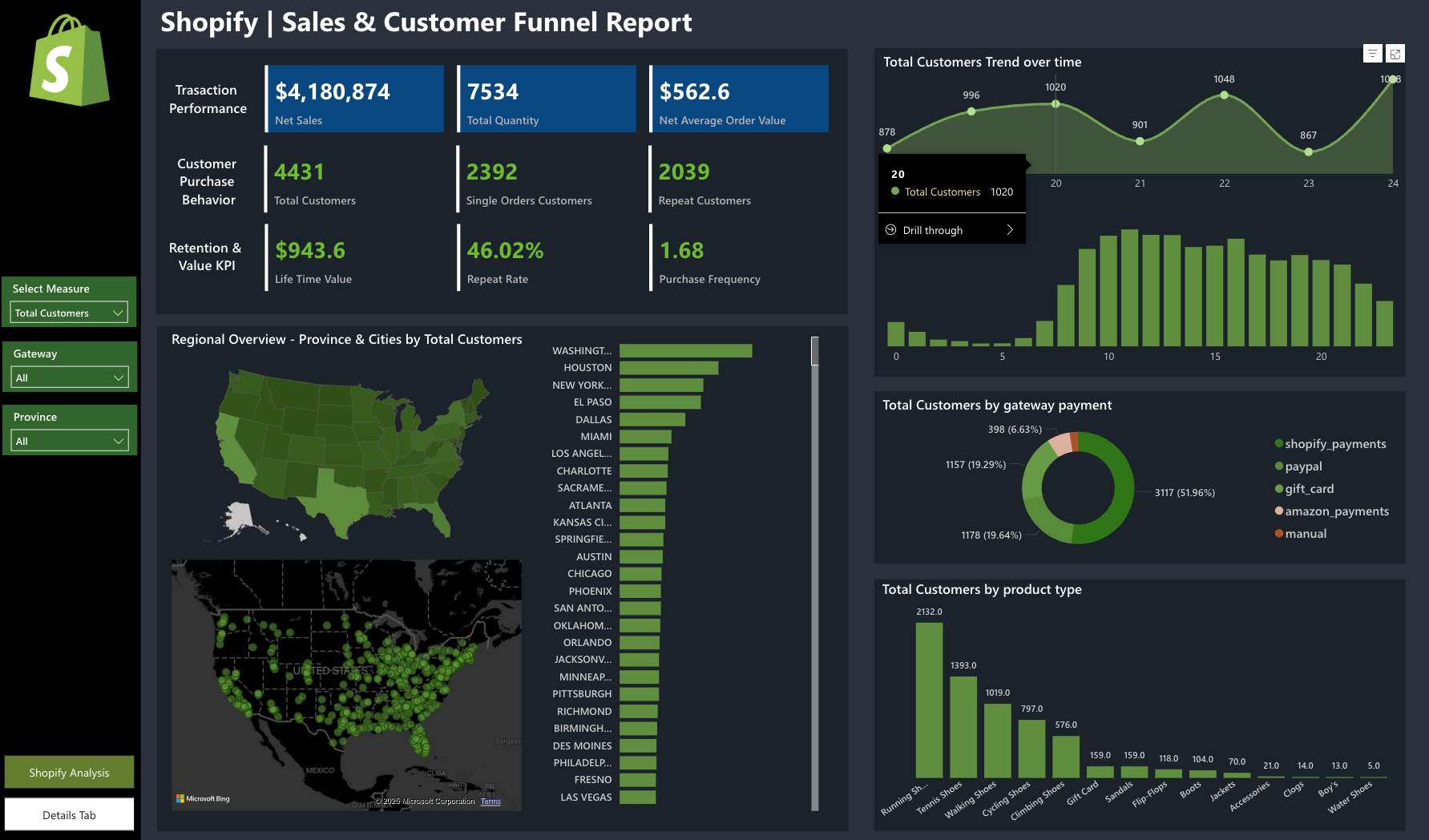Image resolution: width=1429 pixels, height=840 pixels.
Task: Select amazon_payments legend item
Action: click(x=1332, y=511)
